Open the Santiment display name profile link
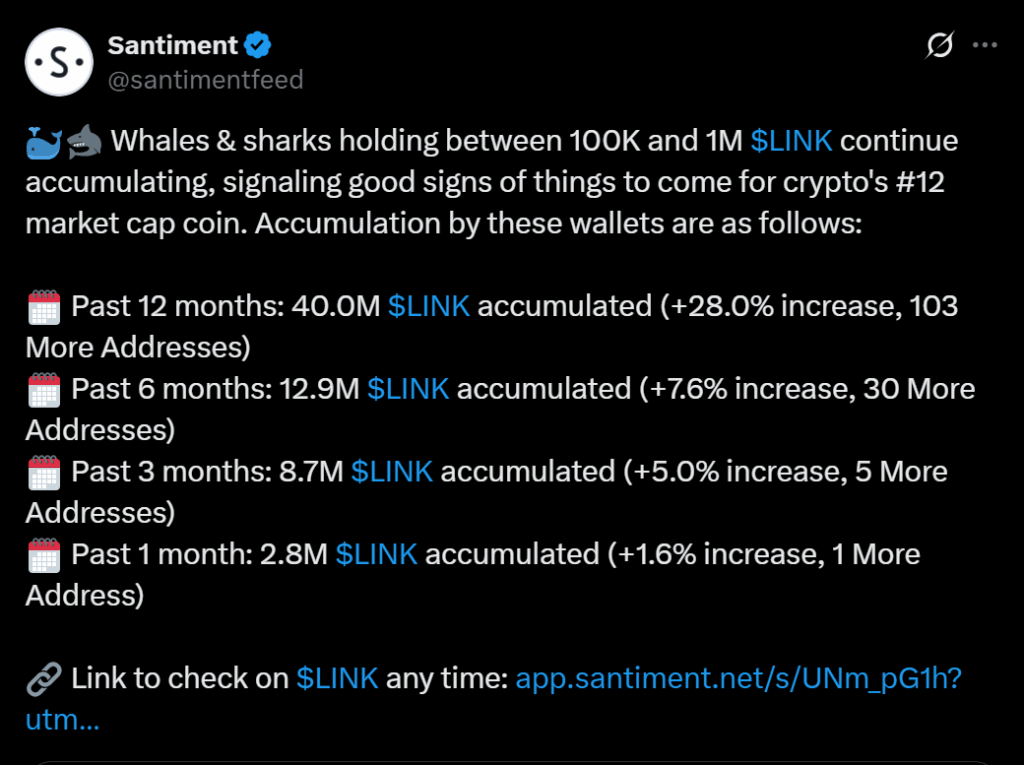The width and height of the screenshot is (1024, 765). point(172,45)
